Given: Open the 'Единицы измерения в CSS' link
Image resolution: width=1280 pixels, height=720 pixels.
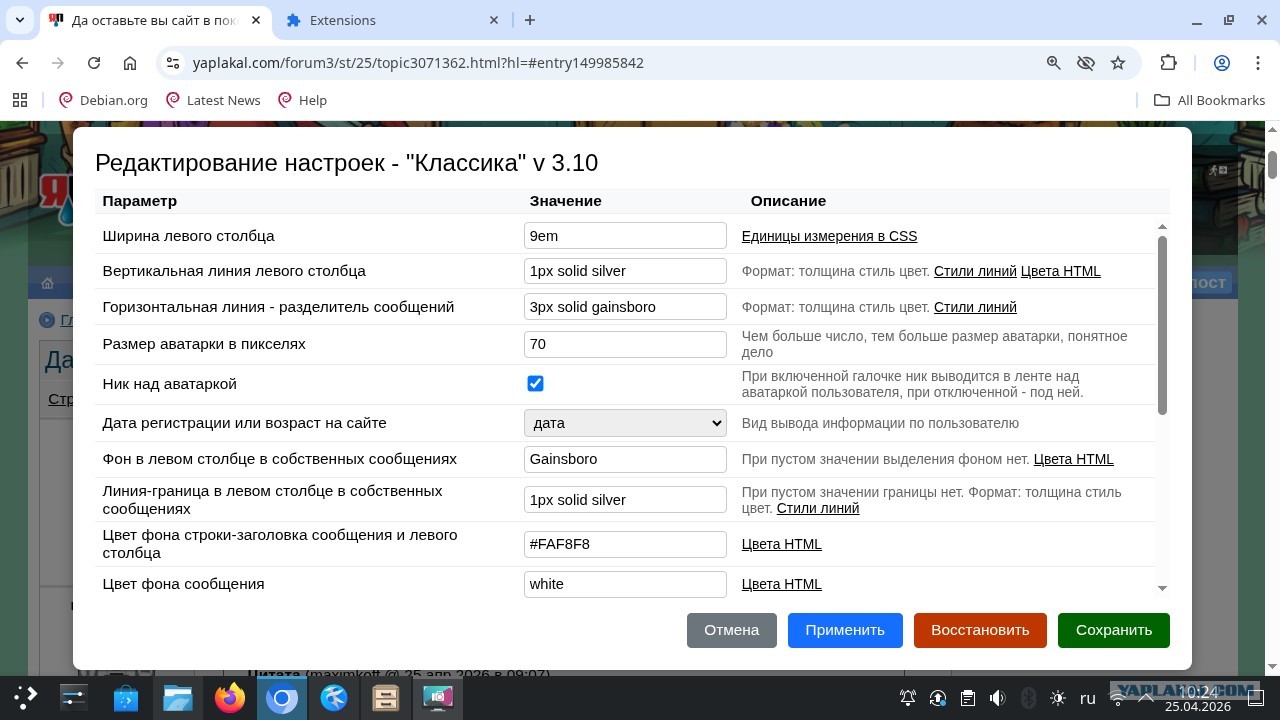Looking at the screenshot, I should [x=829, y=236].
